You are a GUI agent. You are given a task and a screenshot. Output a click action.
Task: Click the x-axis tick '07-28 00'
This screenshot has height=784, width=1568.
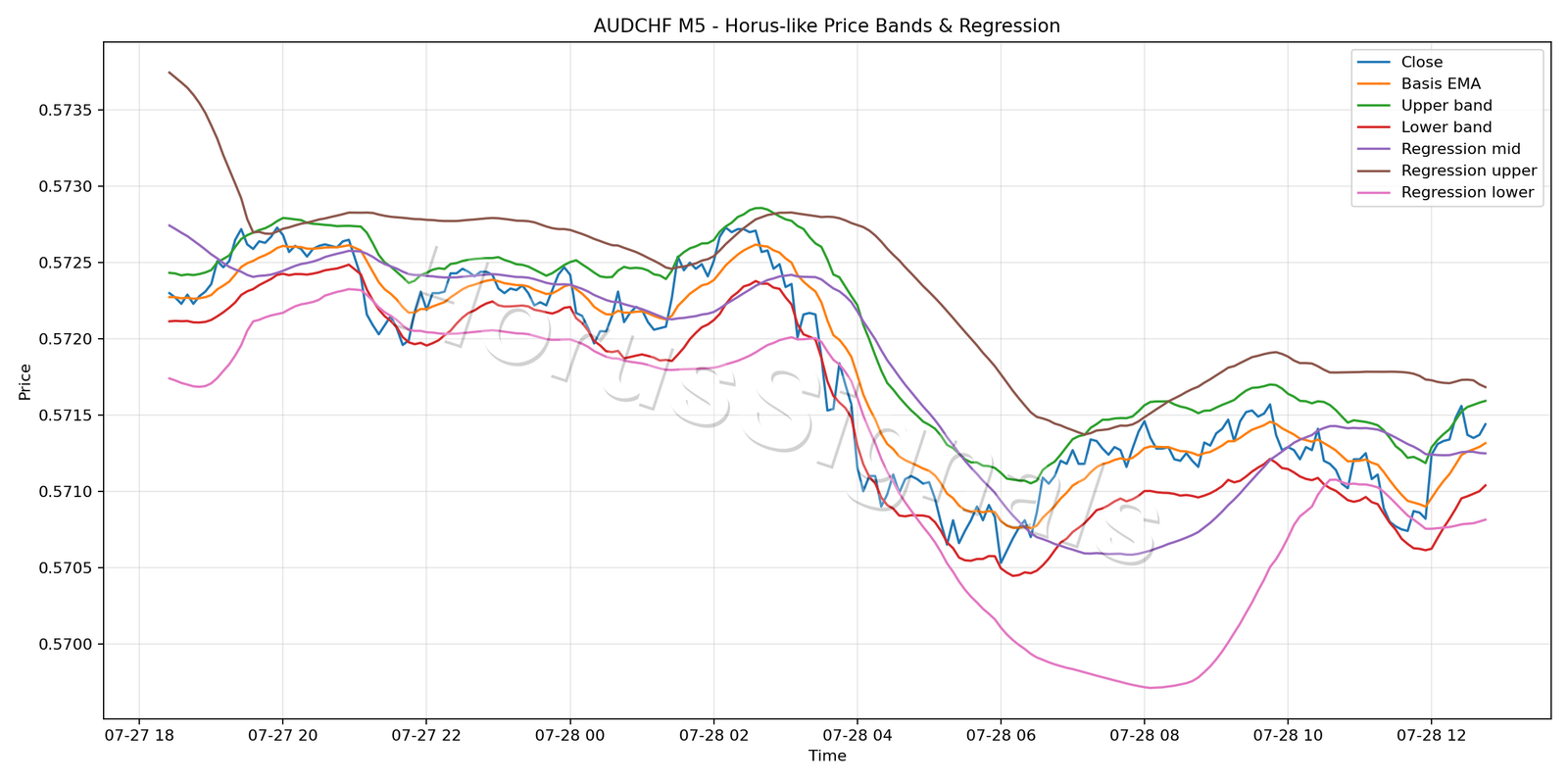[x=569, y=735]
